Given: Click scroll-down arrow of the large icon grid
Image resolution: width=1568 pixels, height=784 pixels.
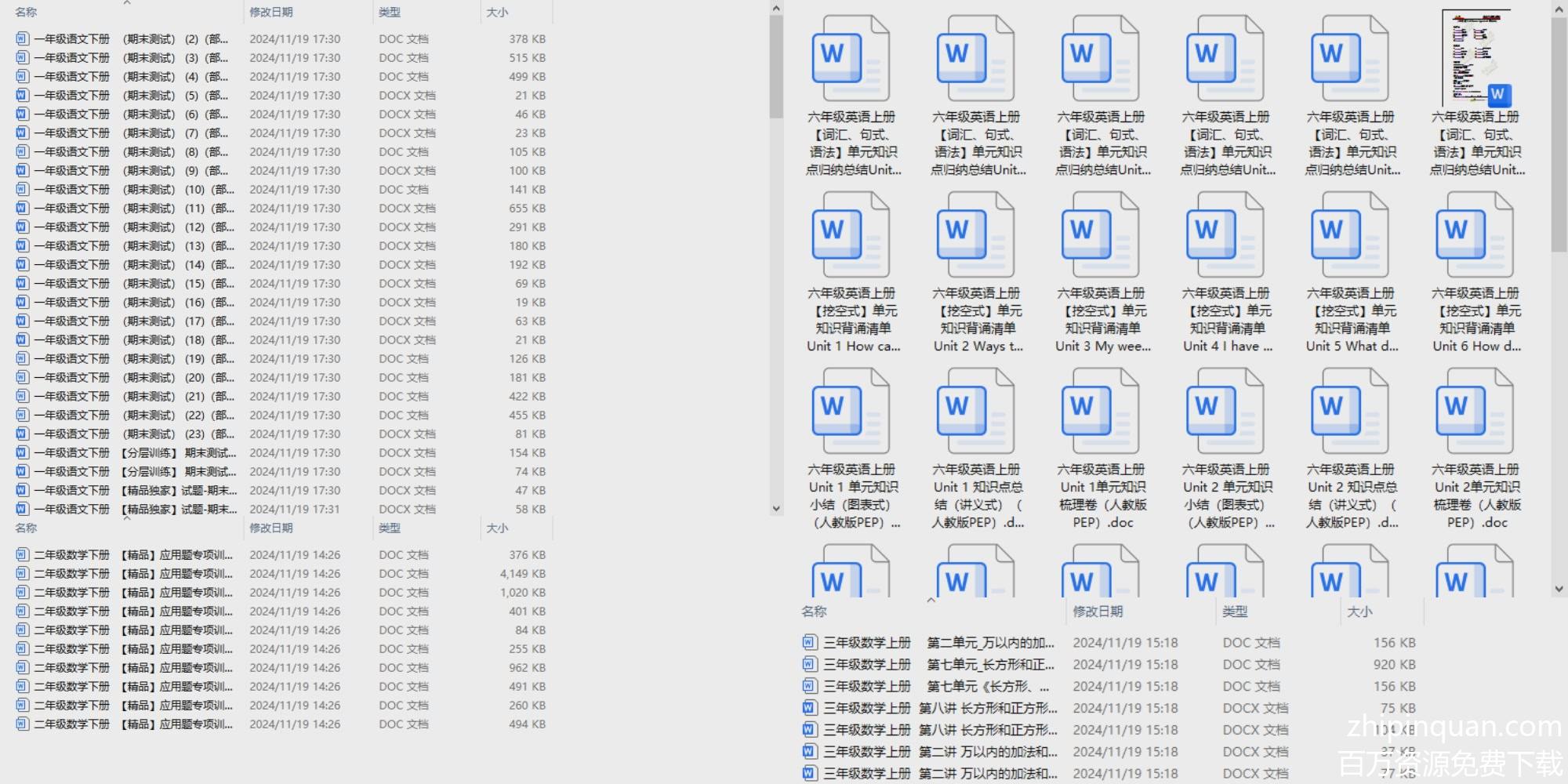Looking at the screenshot, I should (x=1559, y=589).
